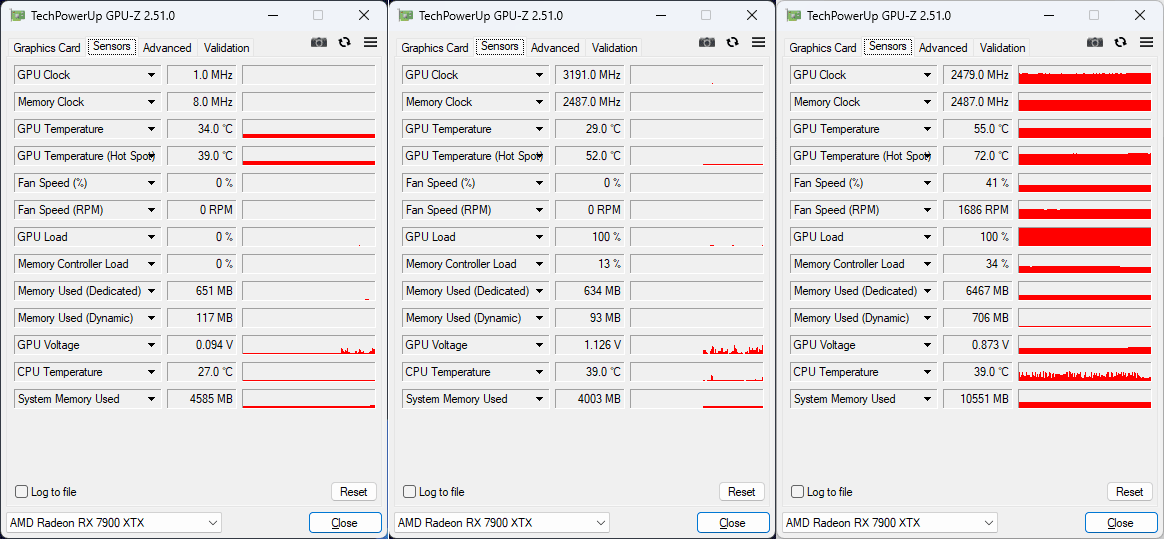Tick Log to file in right GPU-Z window

798,492
